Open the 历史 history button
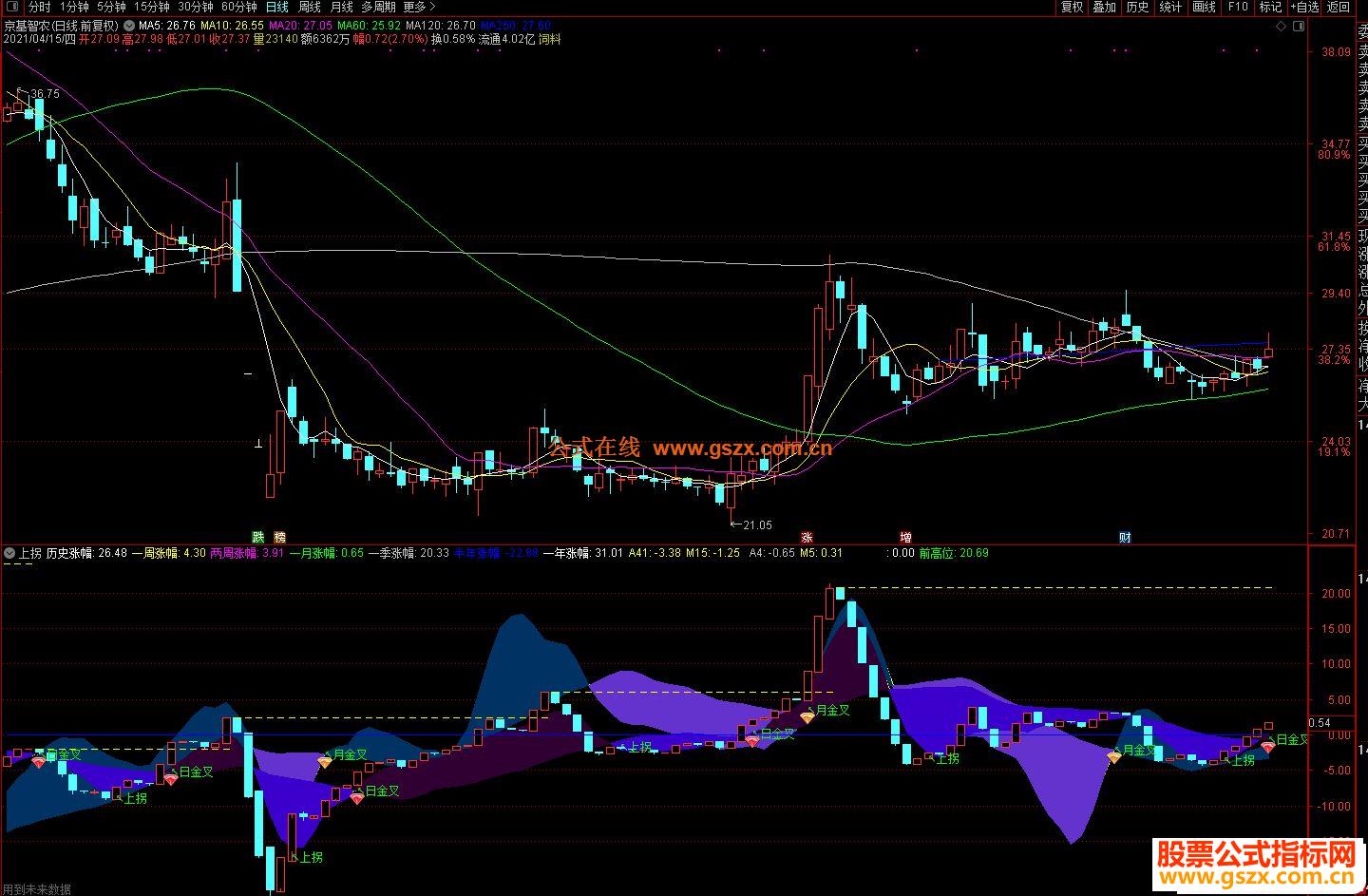The width and height of the screenshot is (1368, 896). pos(1137,7)
